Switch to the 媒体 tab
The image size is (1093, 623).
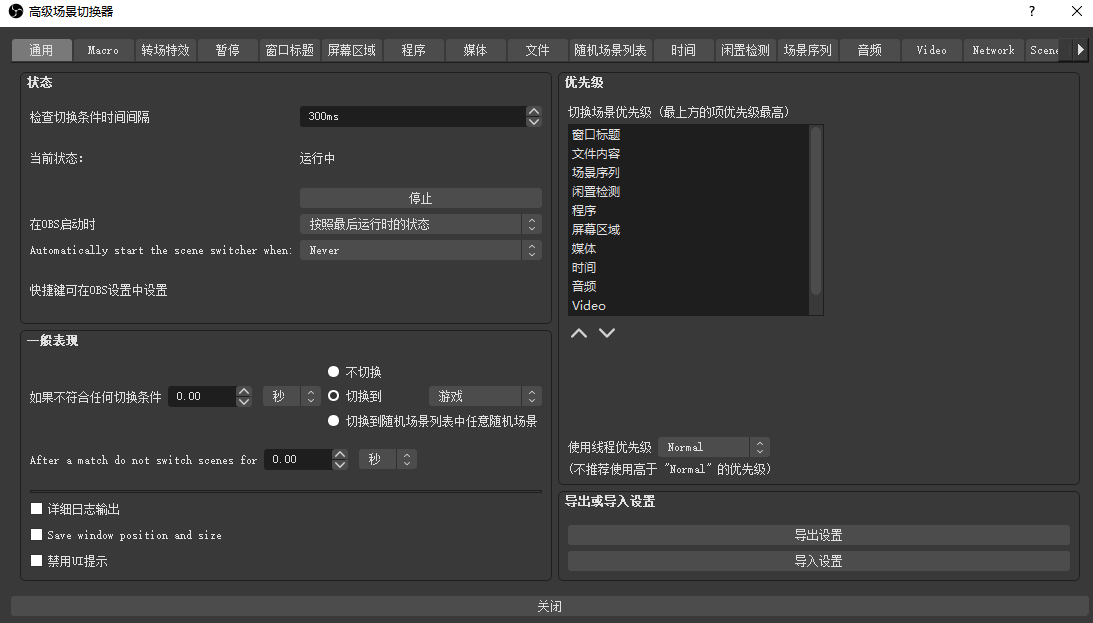[475, 50]
